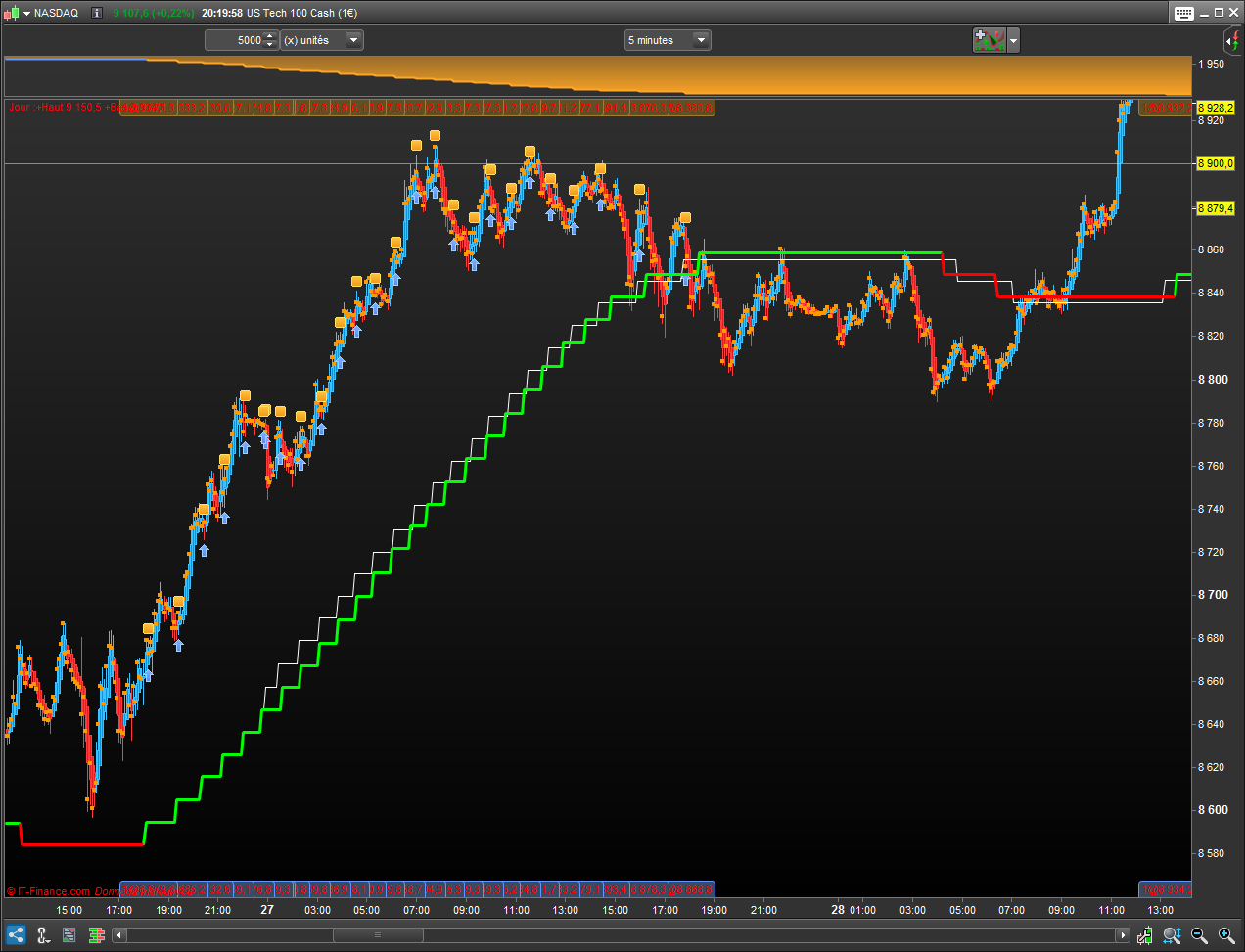Click the 8 928,2 current price label

(1216, 108)
